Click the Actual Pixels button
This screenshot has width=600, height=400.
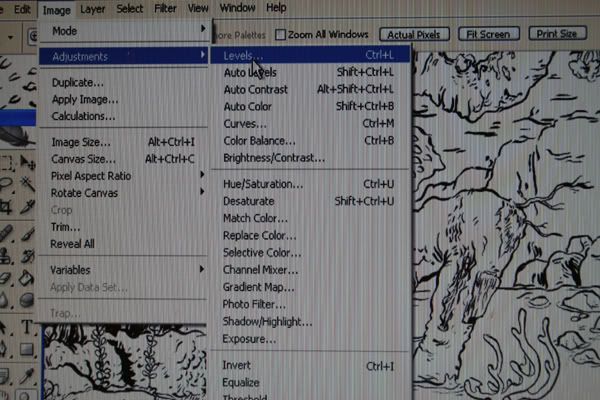(x=414, y=34)
